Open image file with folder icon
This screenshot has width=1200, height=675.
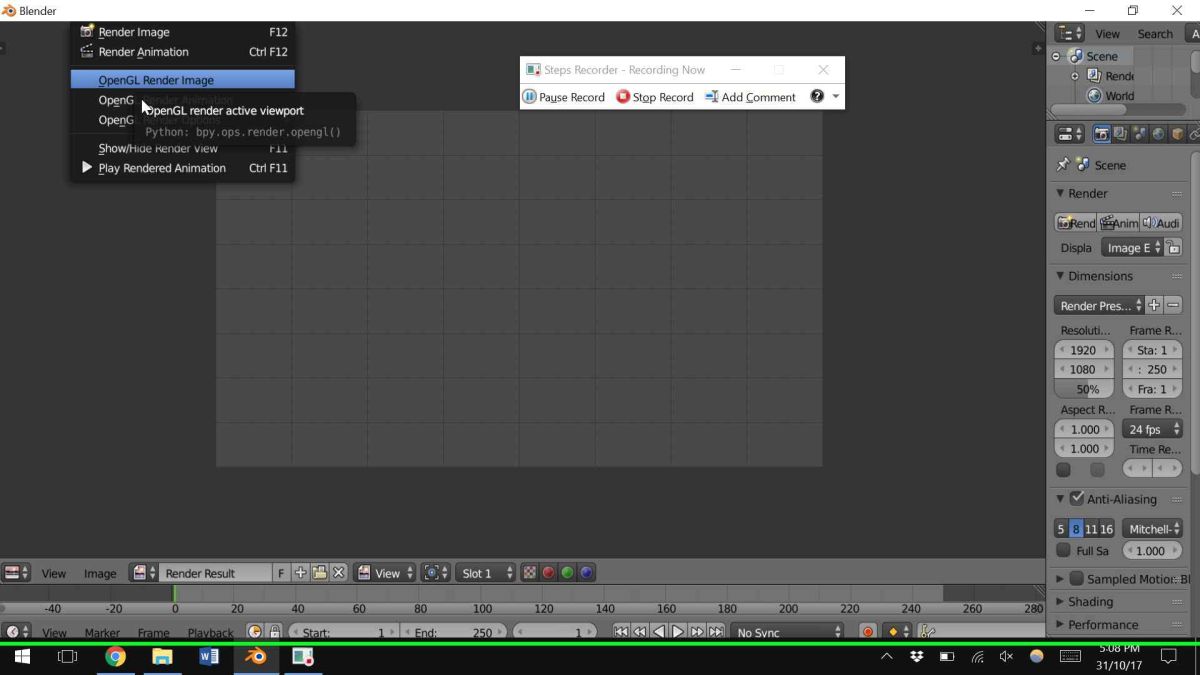(x=320, y=573)
